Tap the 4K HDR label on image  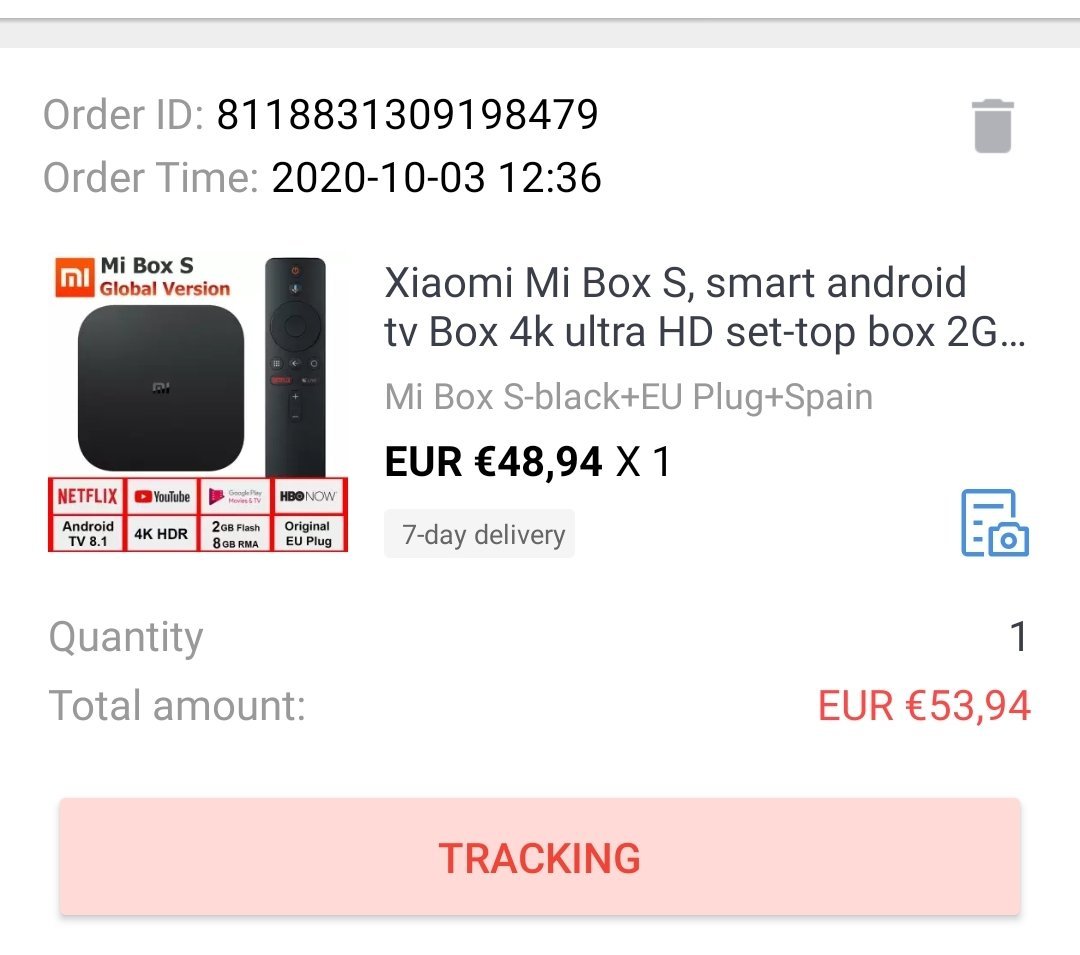[x=161, y=534]
